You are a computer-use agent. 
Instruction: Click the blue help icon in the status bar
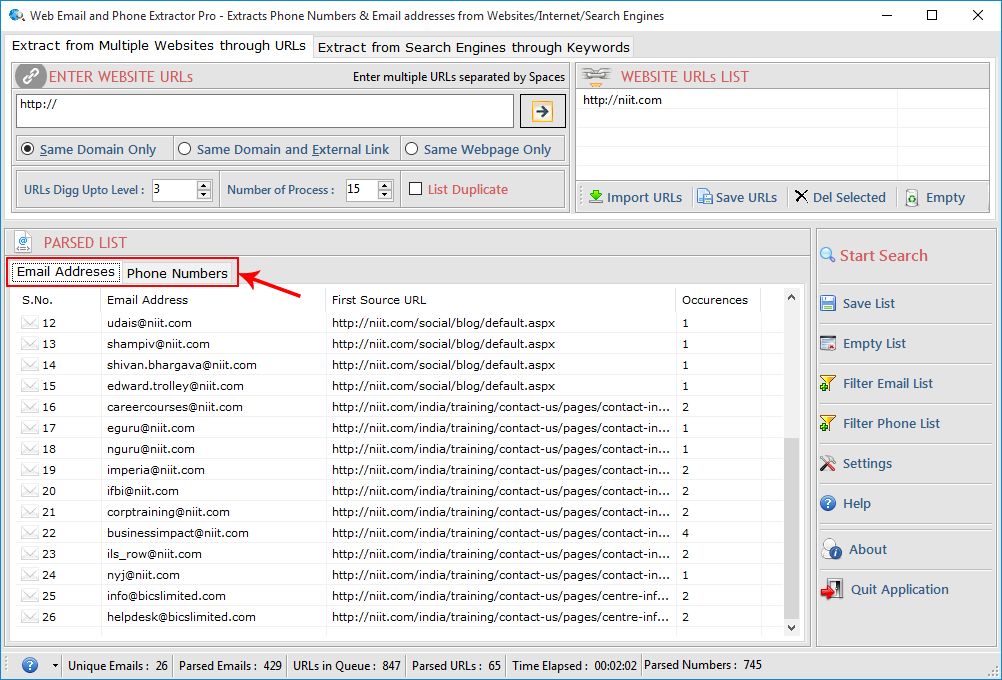(30, 665)
